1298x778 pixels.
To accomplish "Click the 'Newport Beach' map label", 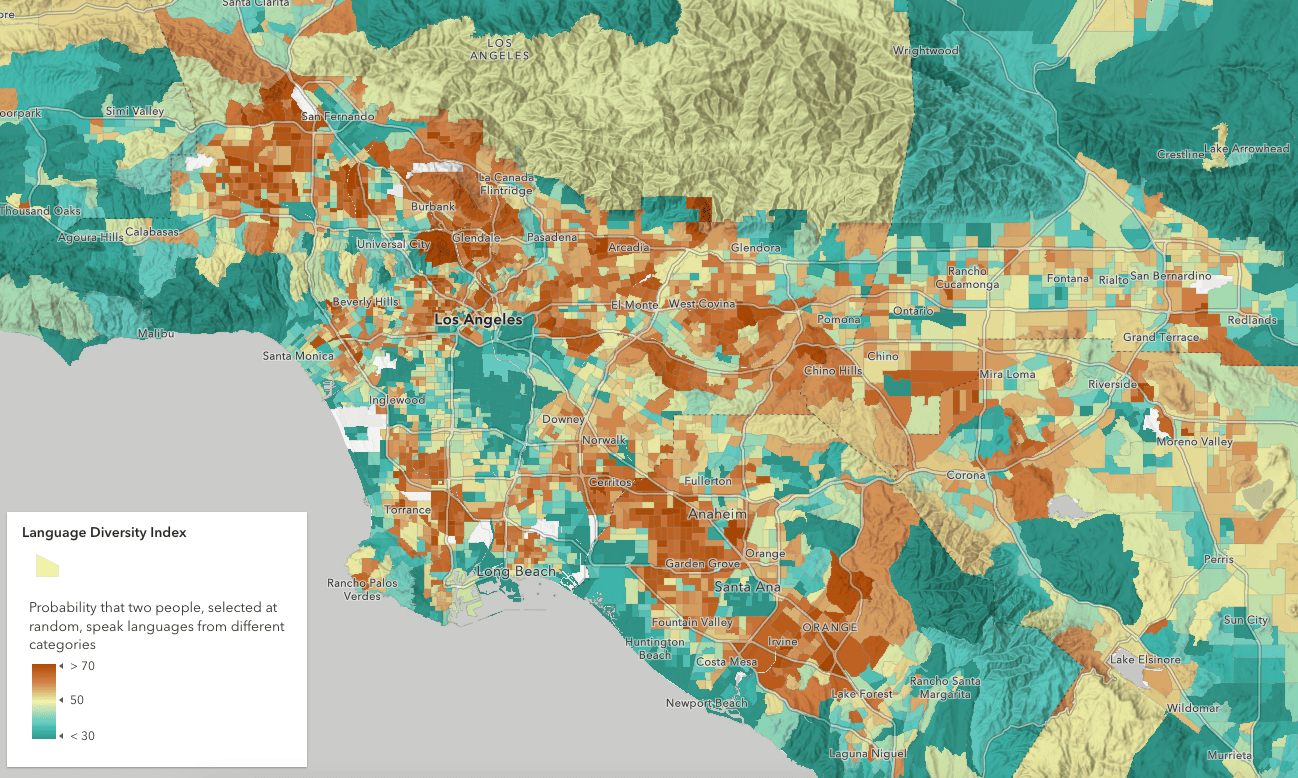I will tap(707, 703).
